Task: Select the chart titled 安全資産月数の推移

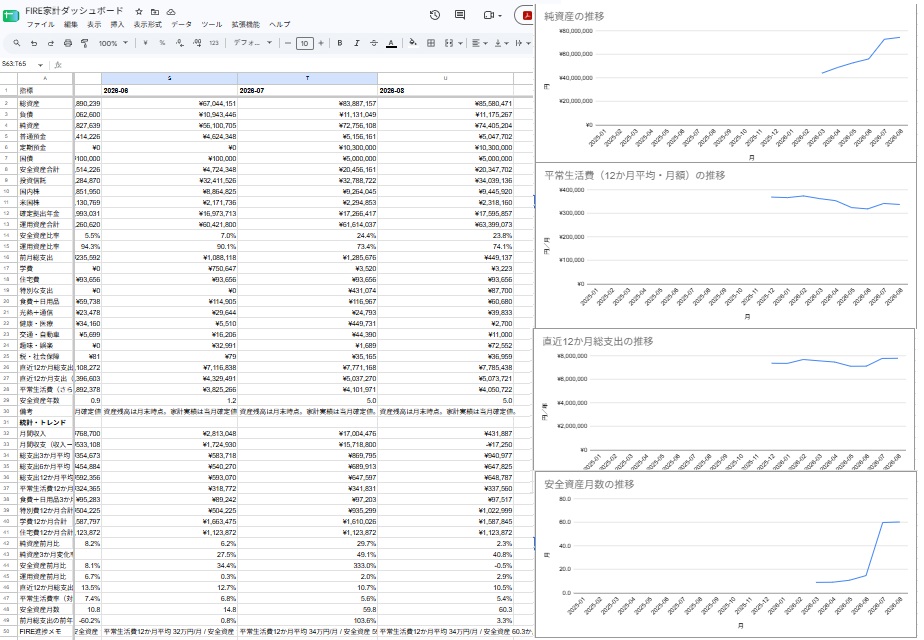Action: pos(724,554)
